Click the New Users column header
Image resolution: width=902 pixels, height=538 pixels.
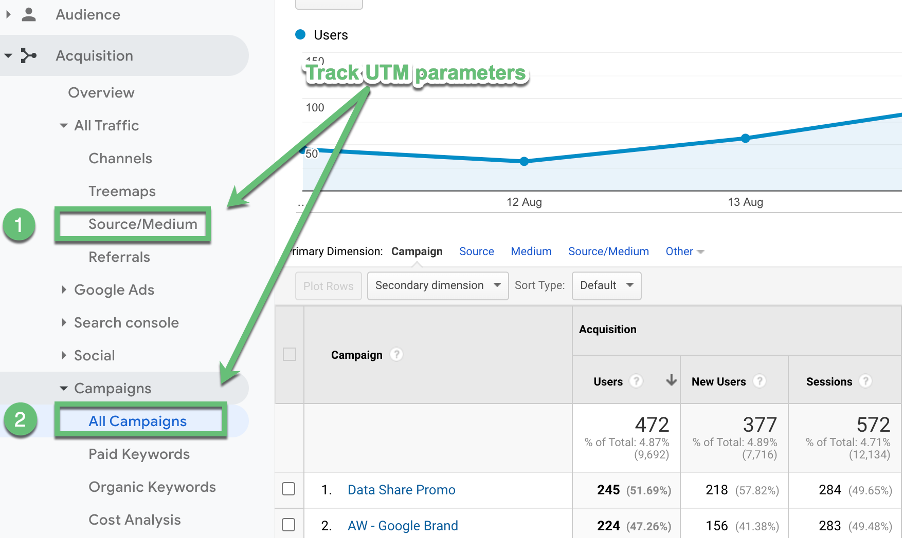click(718, 381)
